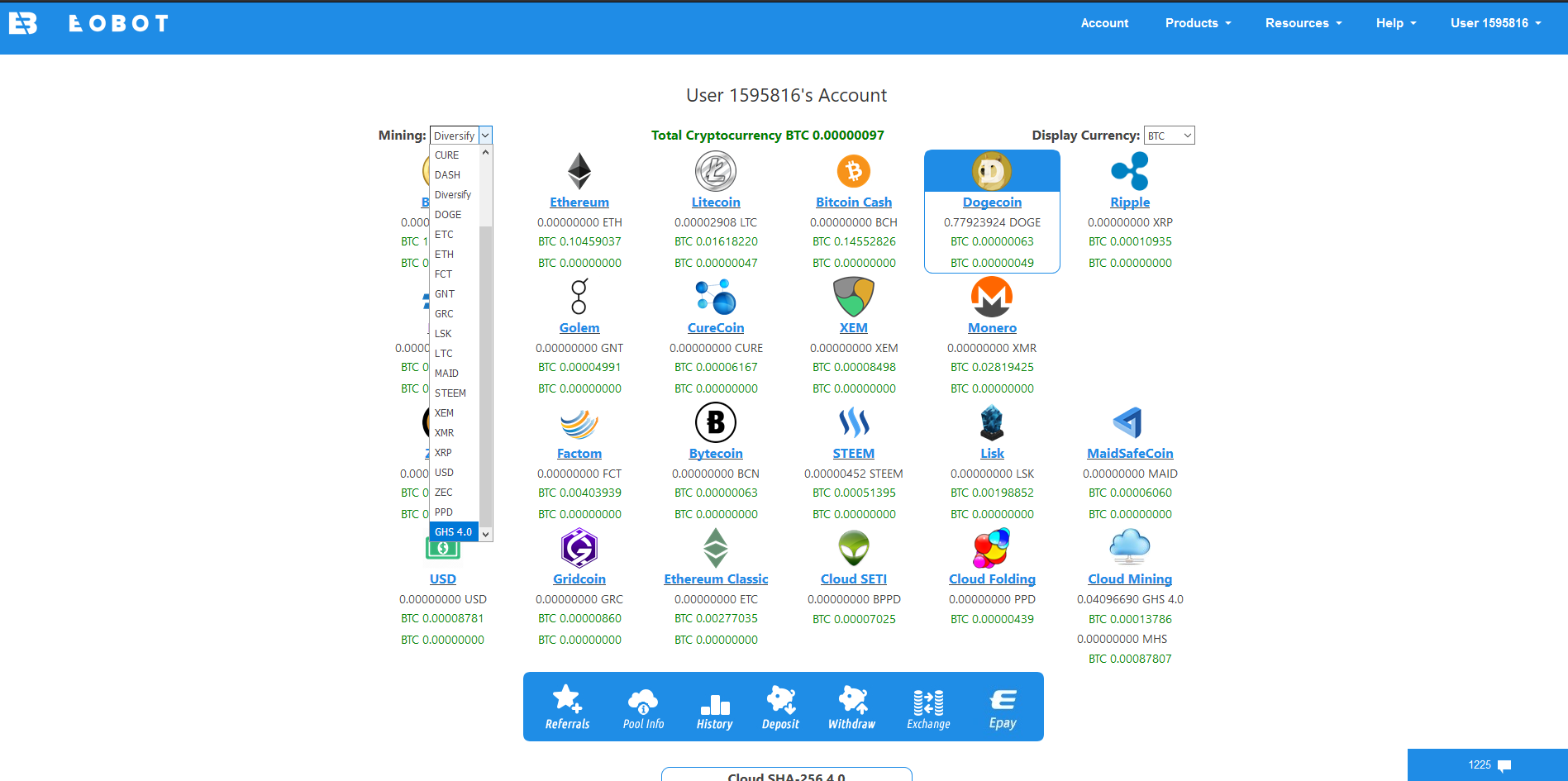This screenshot has width=1568, height=781.
Task: Open the Dogecoin link
Action: pyautogui.click(x=992, y=202)
